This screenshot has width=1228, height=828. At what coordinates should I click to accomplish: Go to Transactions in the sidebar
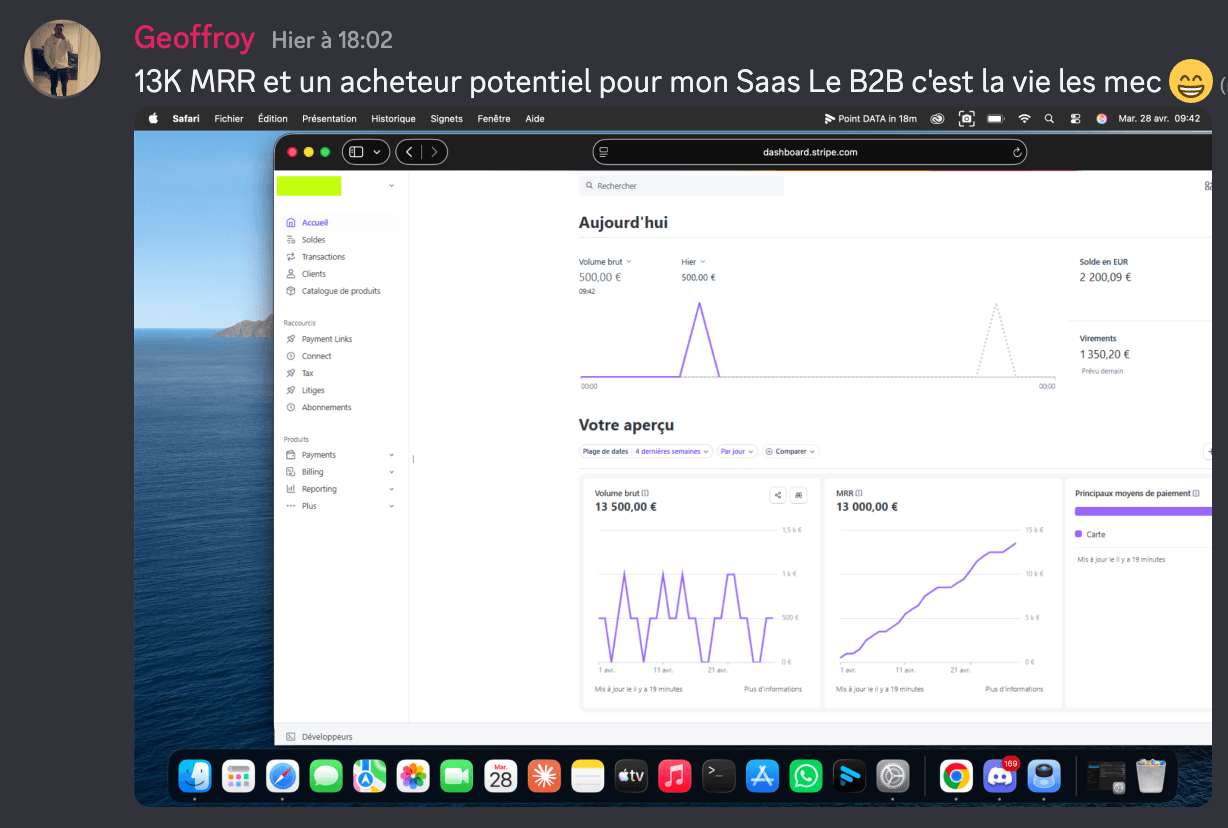[323, 257]
